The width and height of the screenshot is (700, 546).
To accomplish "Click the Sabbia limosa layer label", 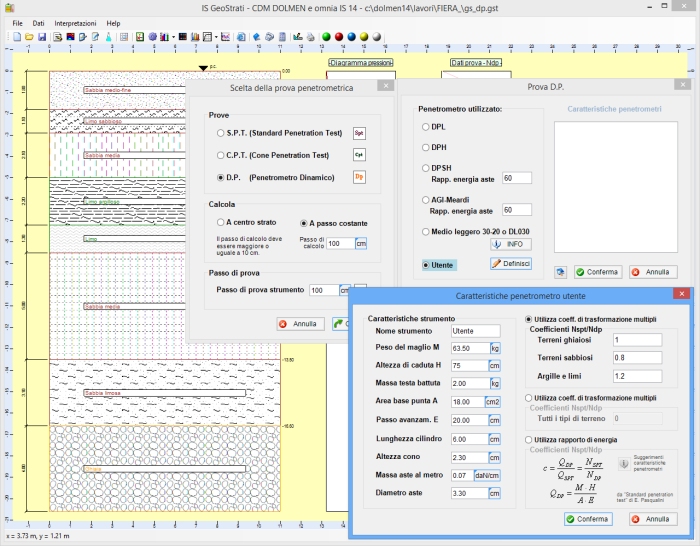I will tap(164, 393).
